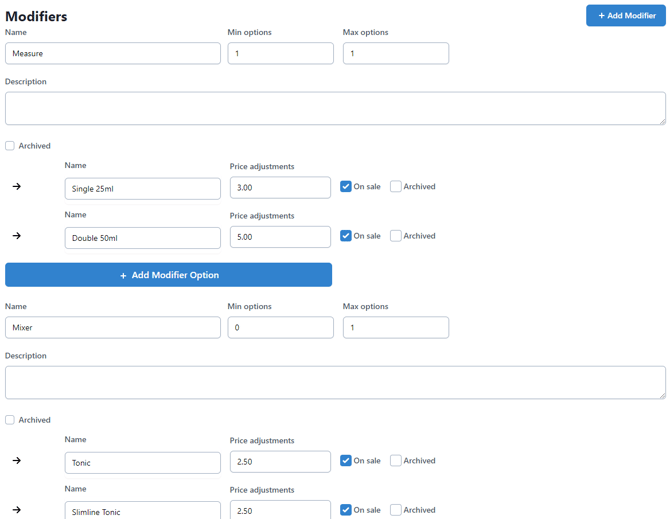Click the Measure description text area

point(334,108)
